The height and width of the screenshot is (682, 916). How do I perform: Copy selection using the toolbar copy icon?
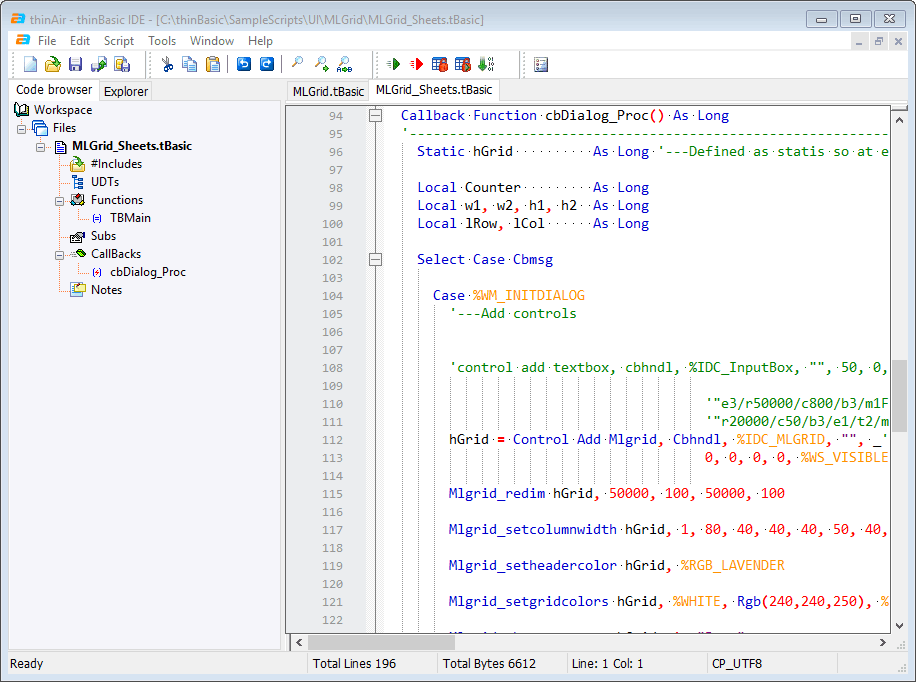coord(190,64)
